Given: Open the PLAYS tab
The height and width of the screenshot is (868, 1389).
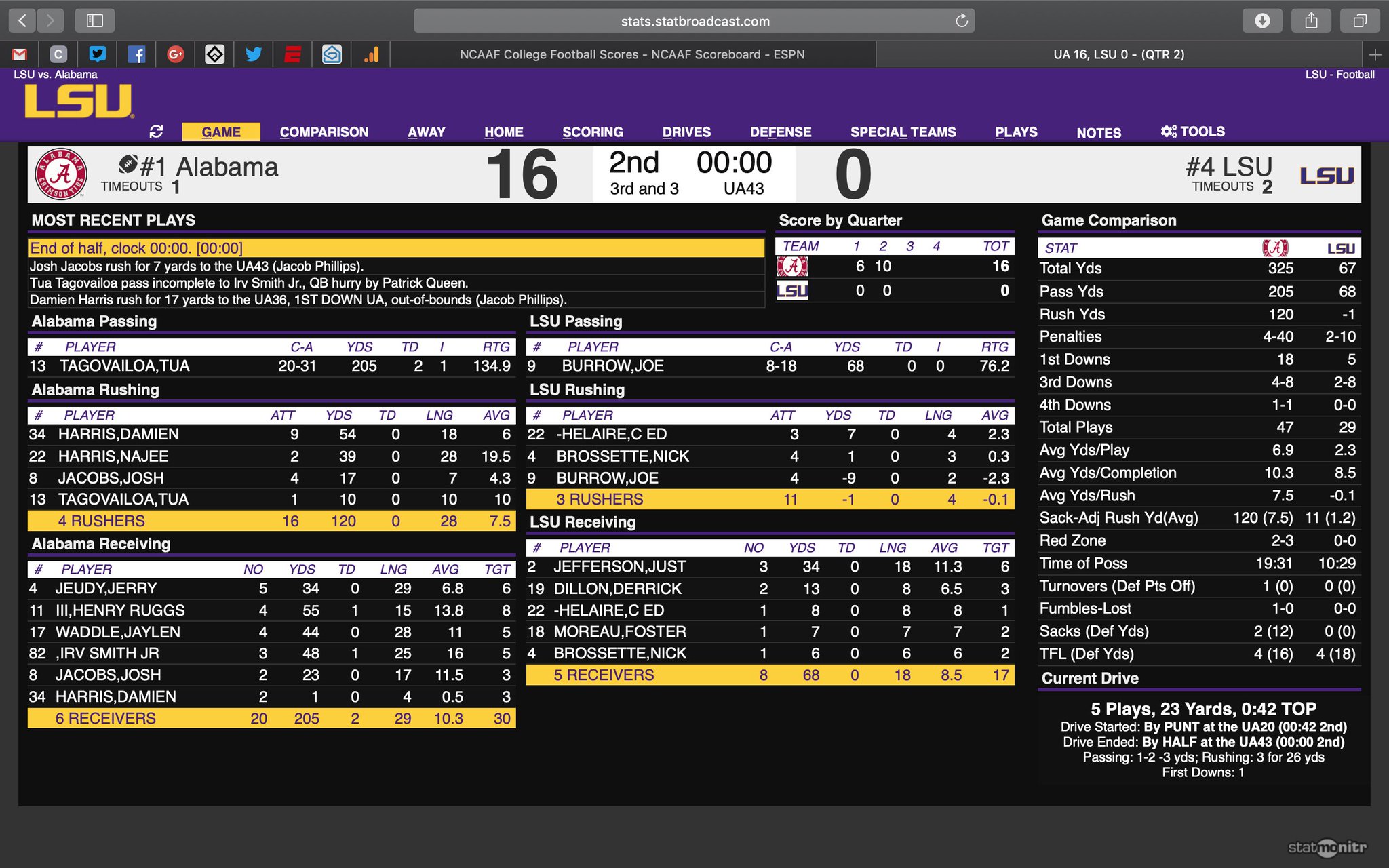Looking at the screenshot, I should [1016, 132].
